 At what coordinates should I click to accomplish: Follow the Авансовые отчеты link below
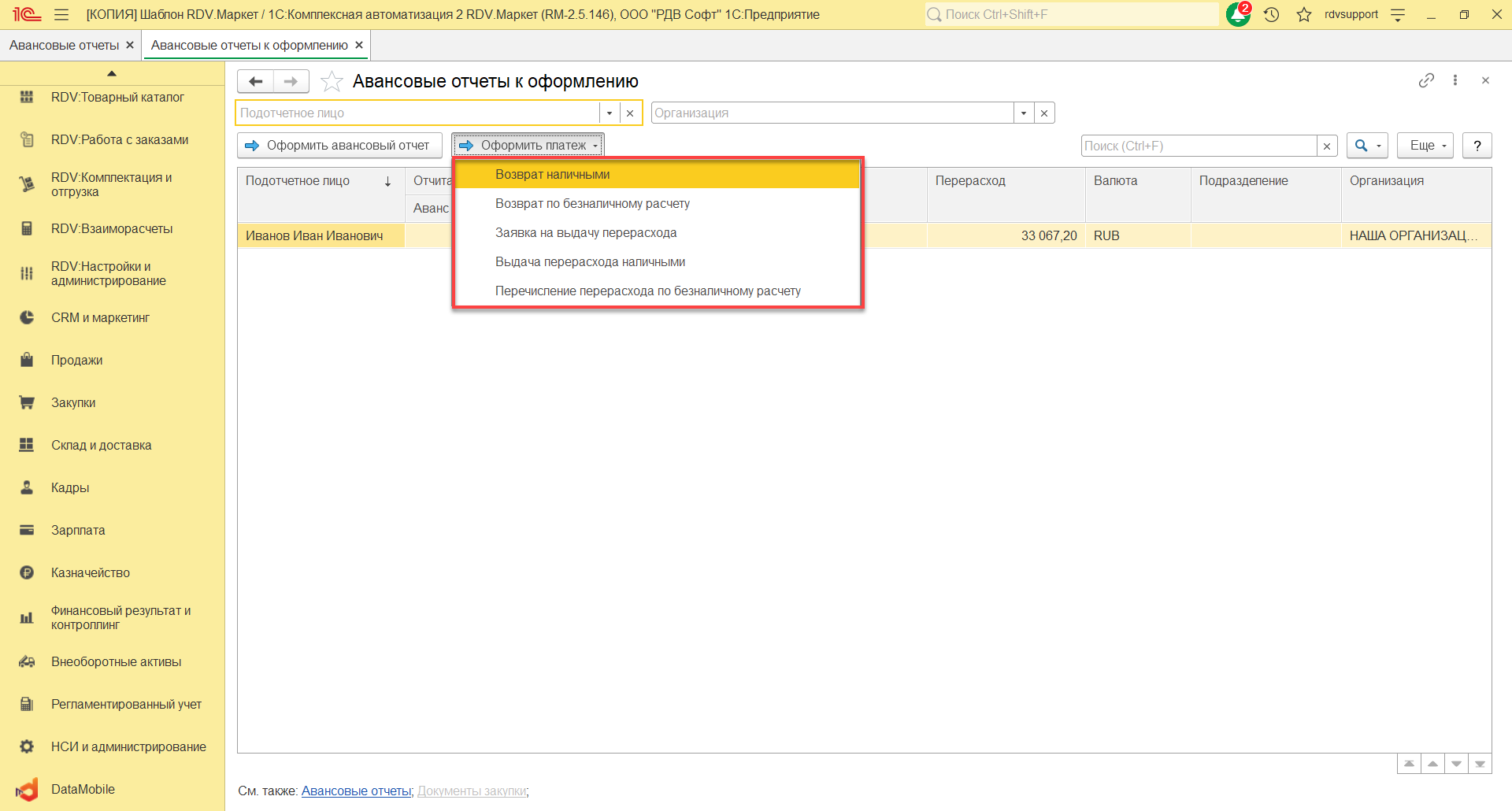tap(356, 791)
